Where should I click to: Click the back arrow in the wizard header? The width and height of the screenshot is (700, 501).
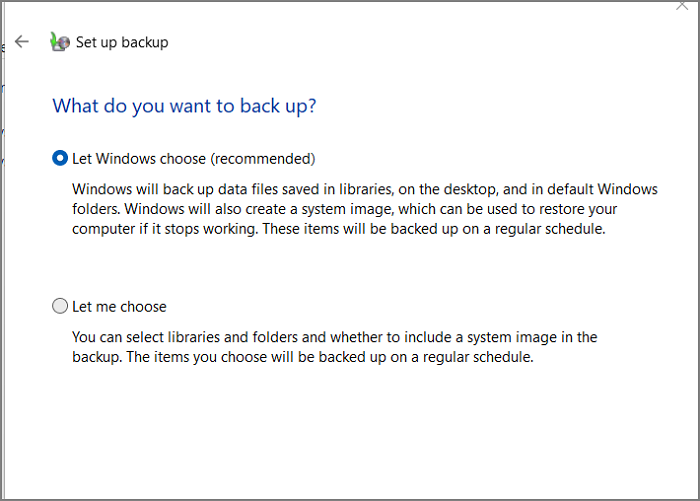(x=22, y=42)
